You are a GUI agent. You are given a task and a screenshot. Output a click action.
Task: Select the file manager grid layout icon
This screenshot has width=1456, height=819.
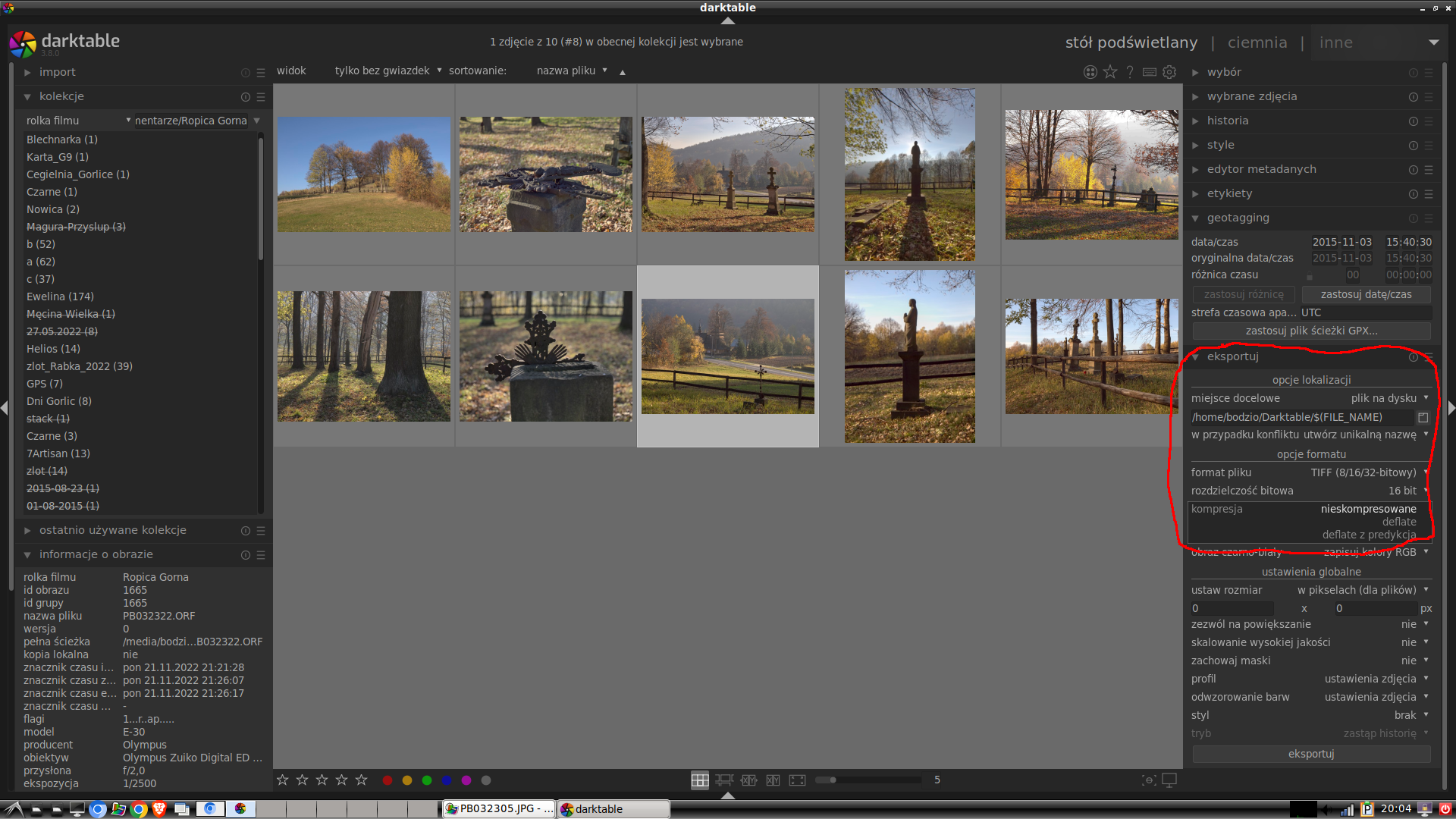(x=699, y=780)
